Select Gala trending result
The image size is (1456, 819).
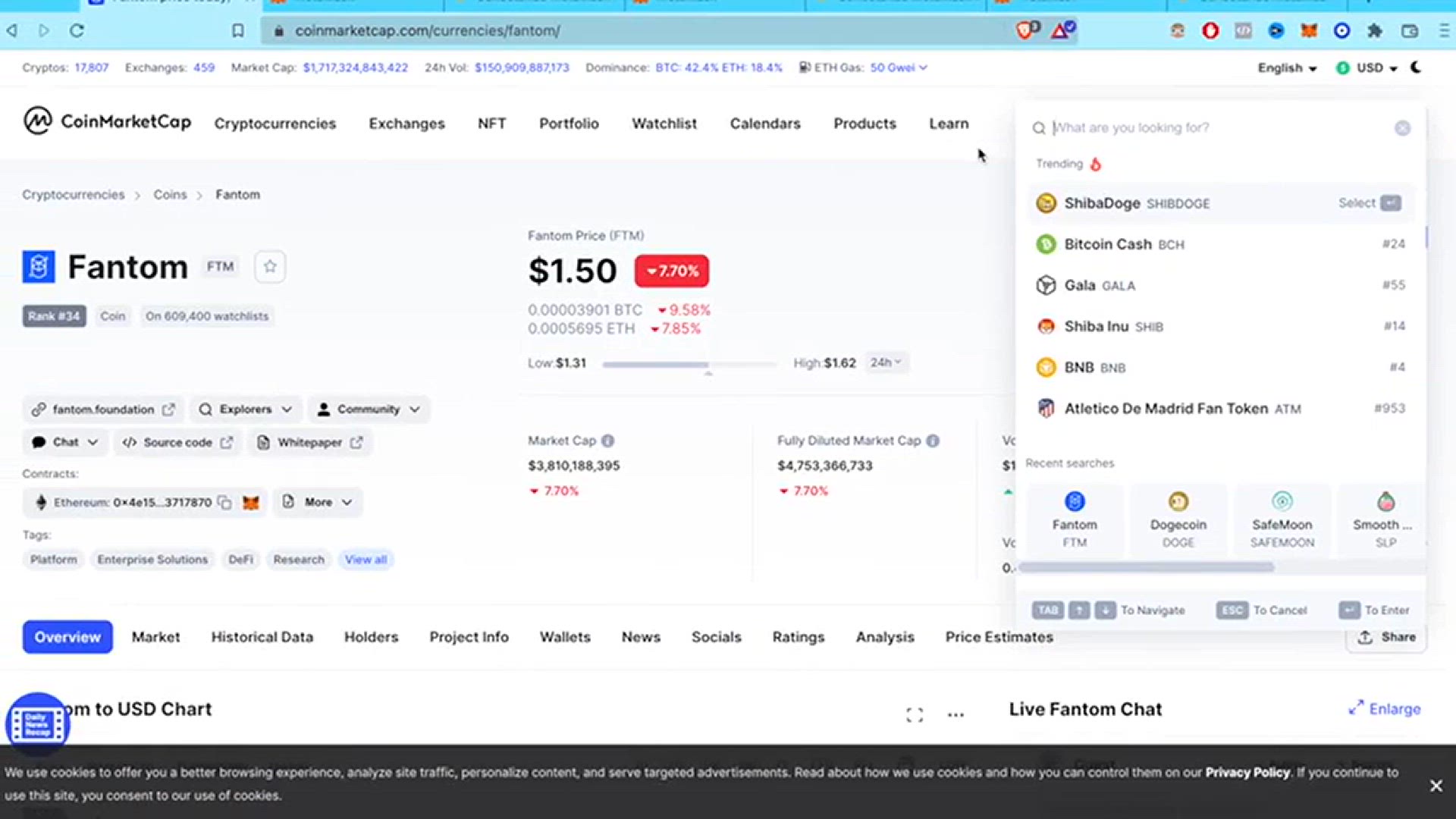[1221, 285]
